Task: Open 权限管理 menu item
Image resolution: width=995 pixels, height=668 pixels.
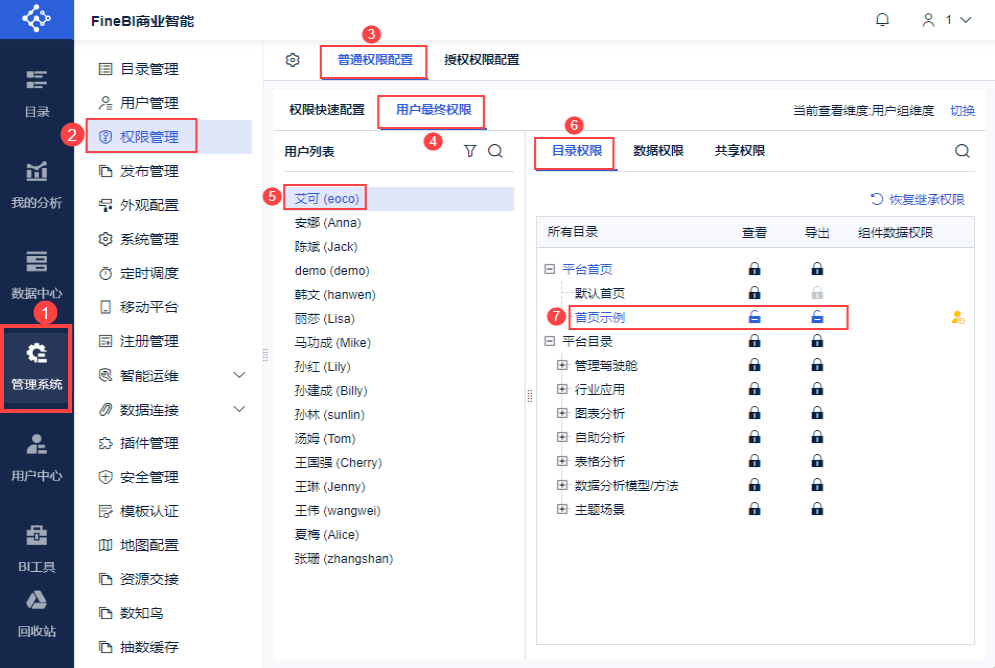Action: (x=140, y=136)
